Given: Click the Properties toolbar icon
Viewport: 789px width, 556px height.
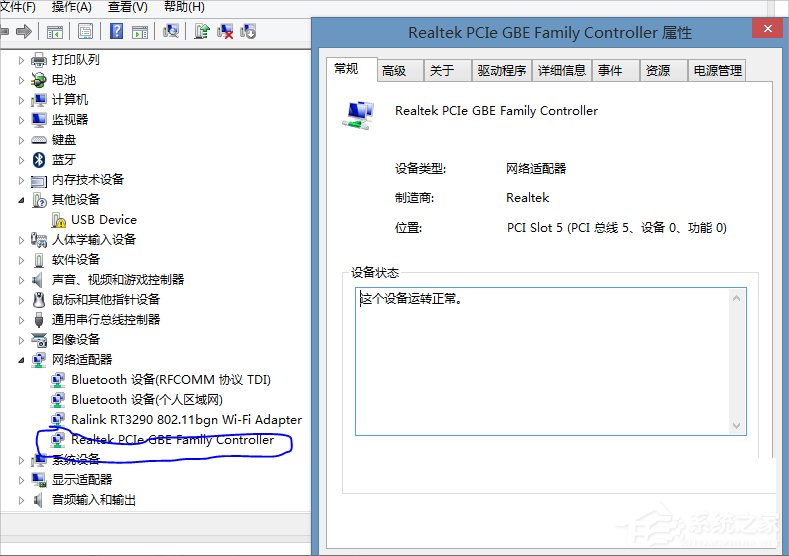Looking at the screenshot, I should [85, 32].
